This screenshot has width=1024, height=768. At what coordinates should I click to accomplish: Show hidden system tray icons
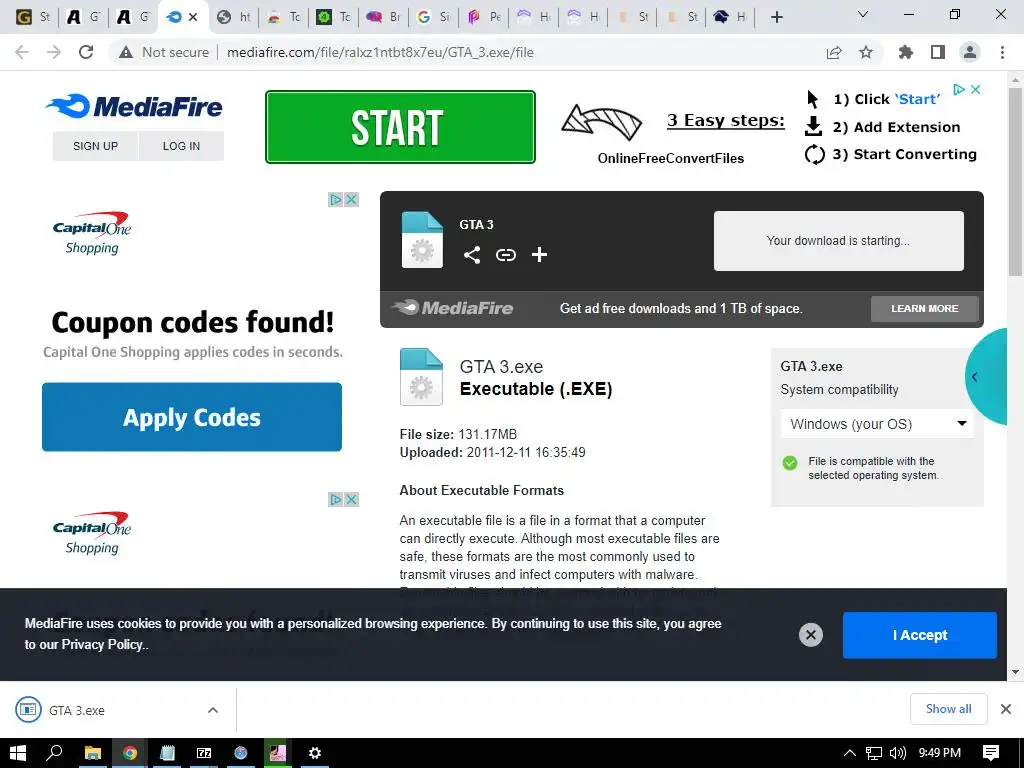[x=850, y=753]
